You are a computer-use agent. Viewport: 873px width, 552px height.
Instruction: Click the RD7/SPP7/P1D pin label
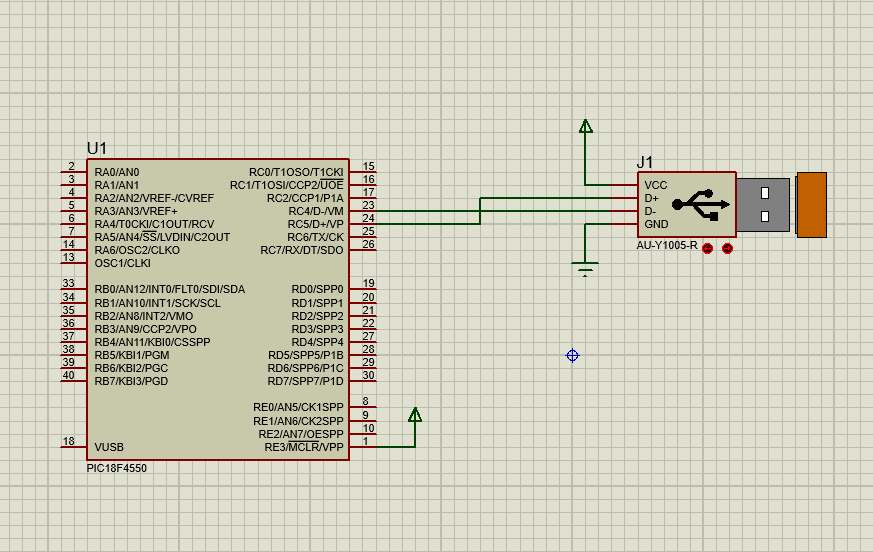click(306, 382)
